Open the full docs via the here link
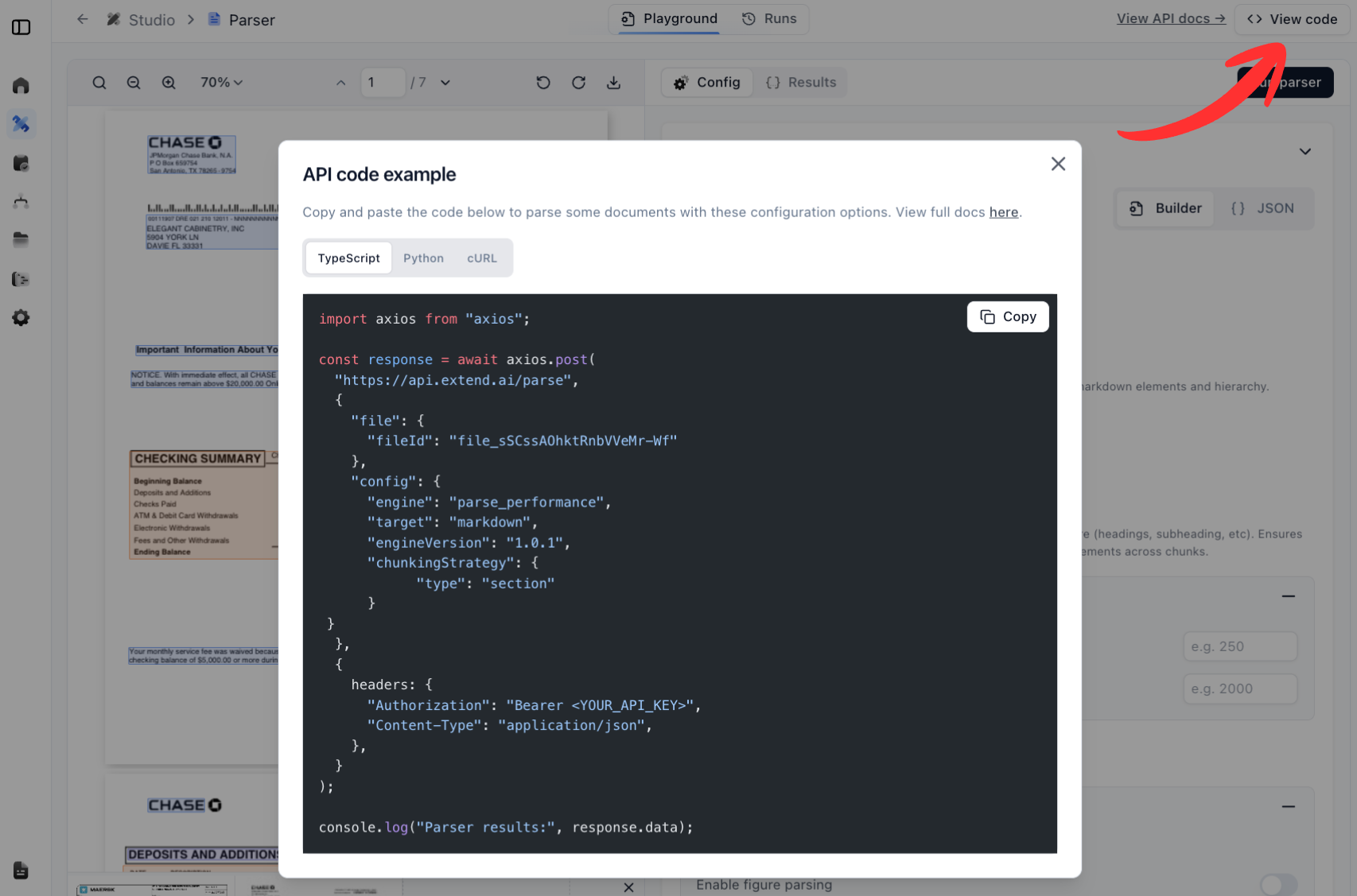1357x896 pixels. tap(1004, 212)
